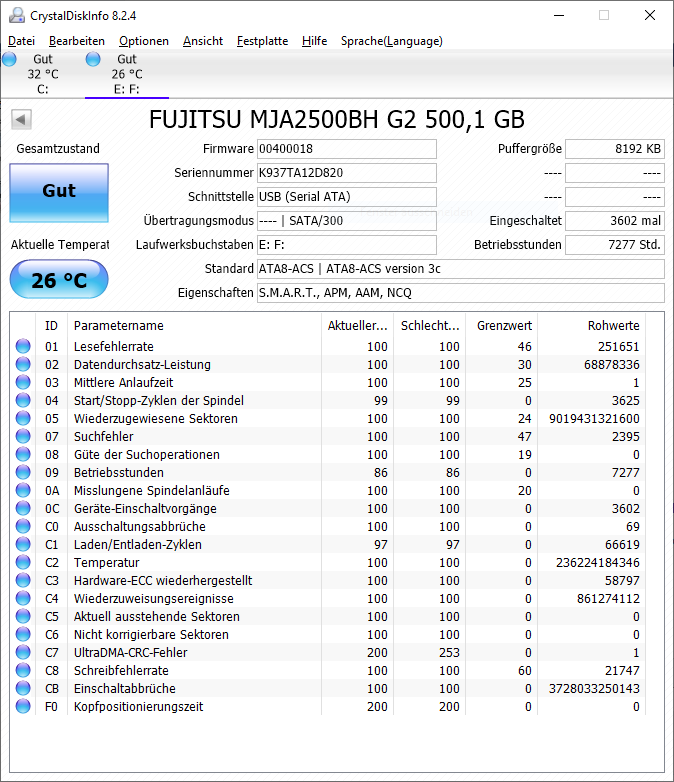Click the disk title FUJITSU MJA2500BH G2
Image resolution: width=674 pixels, height=782 pixels.
[337, 119]
